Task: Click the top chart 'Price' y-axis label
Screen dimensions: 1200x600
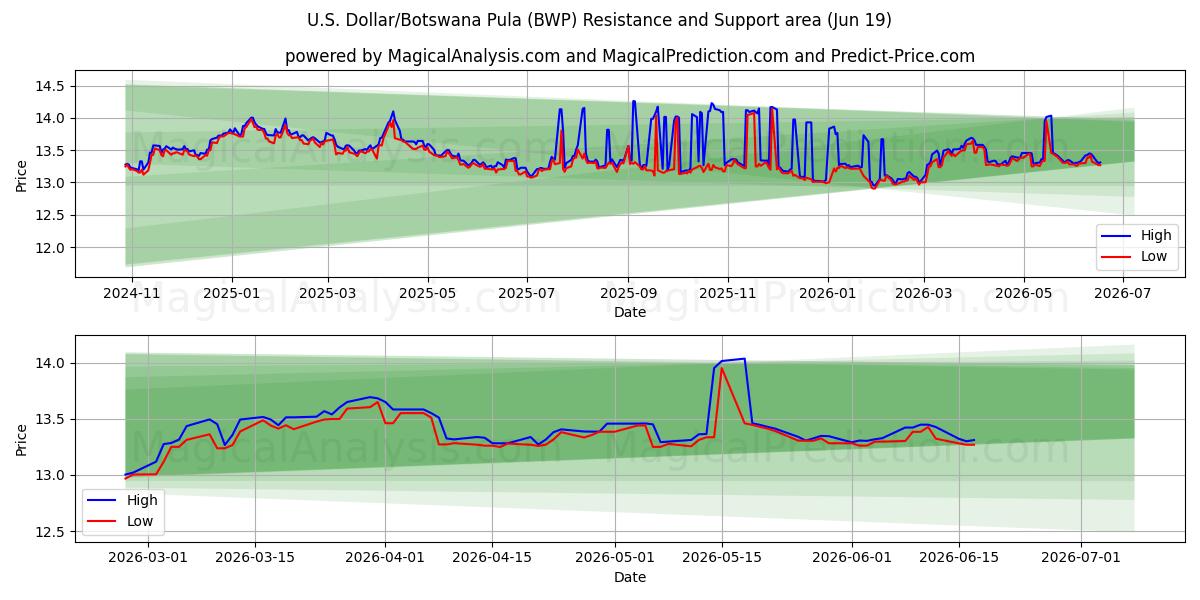Action: click(22, 174)
